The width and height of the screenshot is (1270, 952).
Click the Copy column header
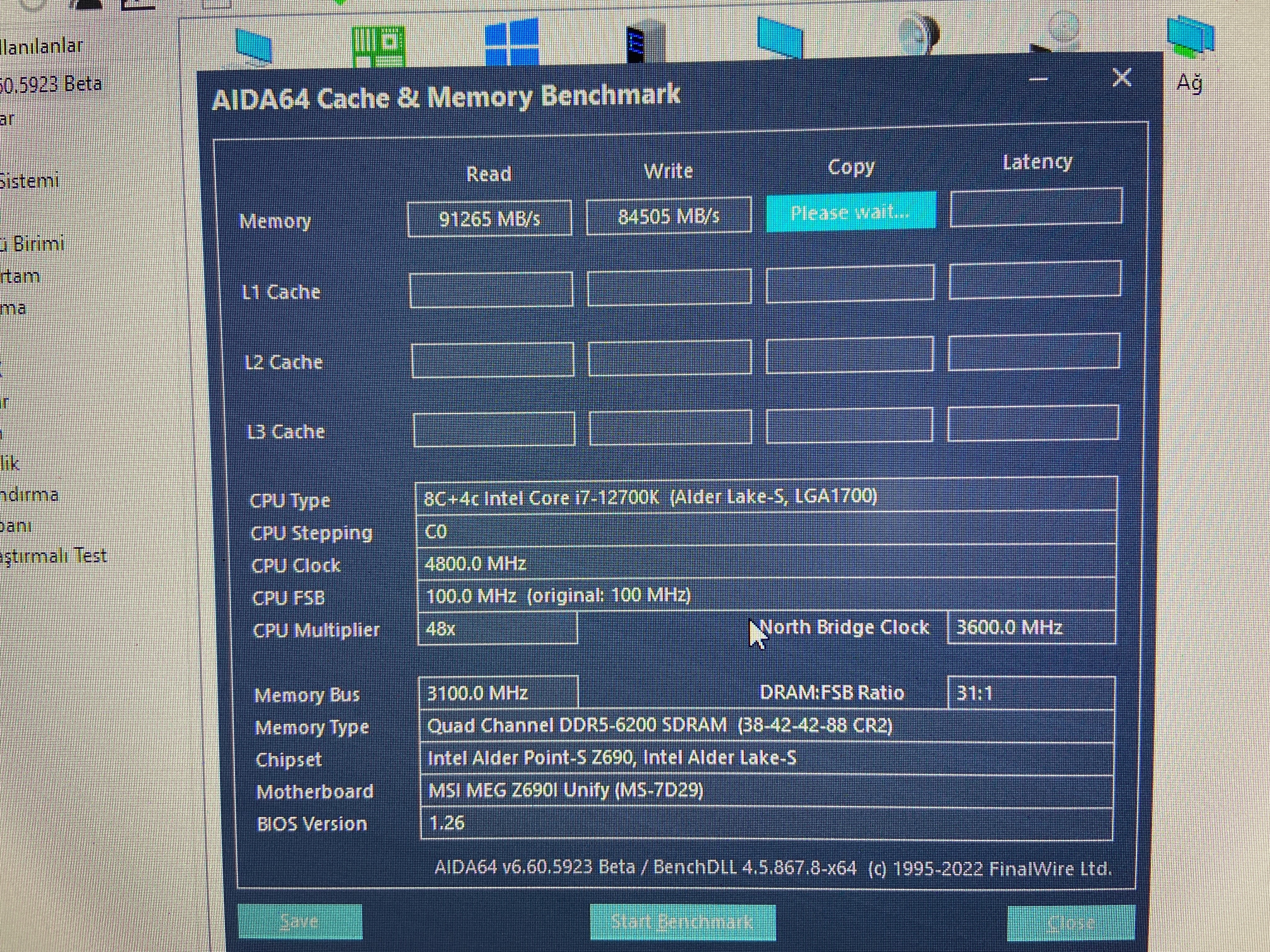(851, 167)
